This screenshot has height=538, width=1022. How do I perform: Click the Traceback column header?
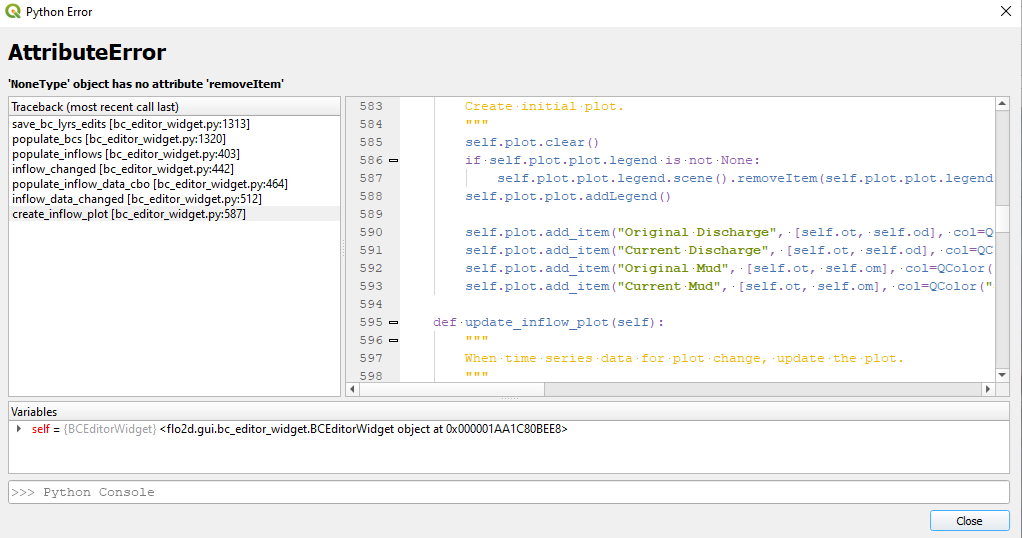point(174,106)
